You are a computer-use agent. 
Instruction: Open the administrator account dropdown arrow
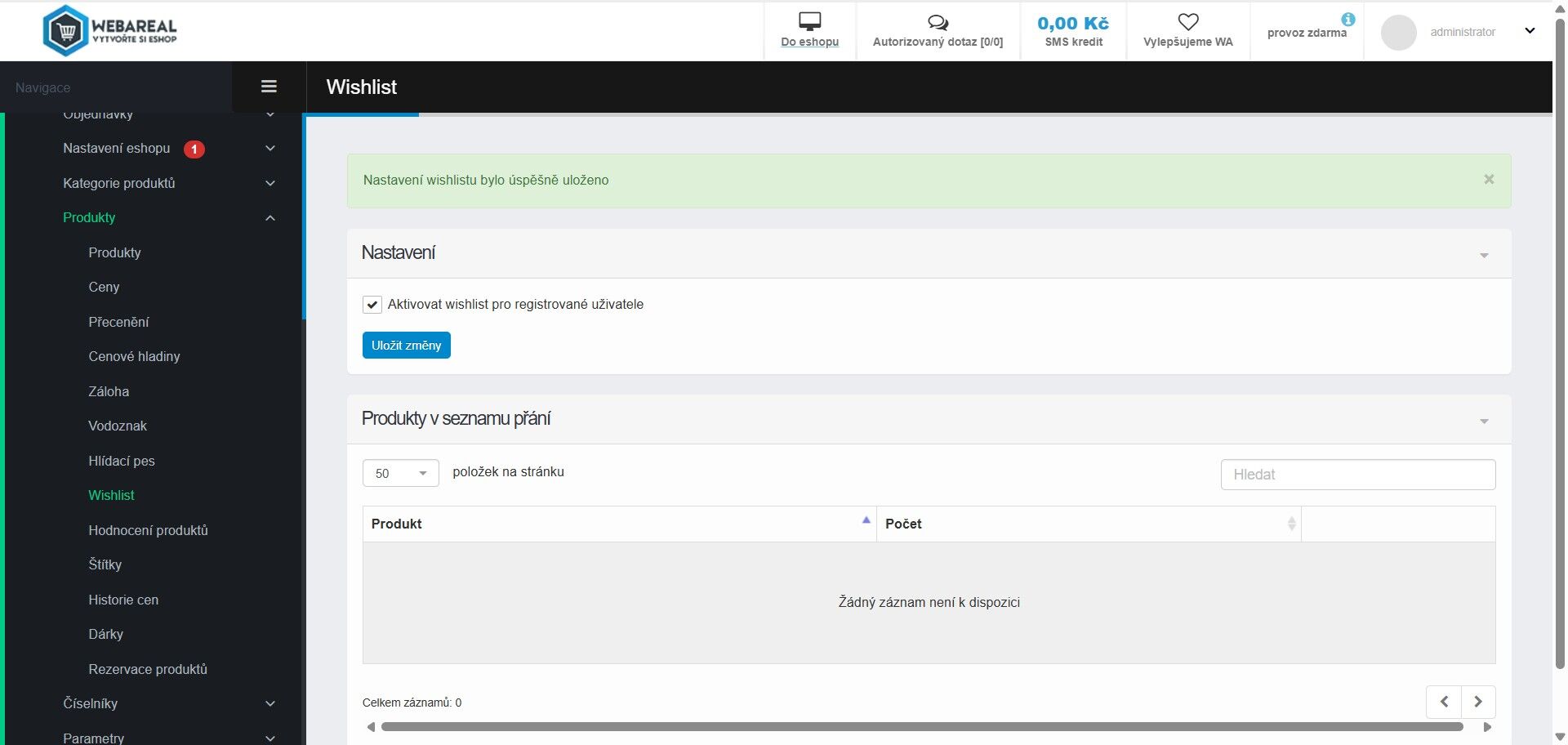pos(1530,31)
